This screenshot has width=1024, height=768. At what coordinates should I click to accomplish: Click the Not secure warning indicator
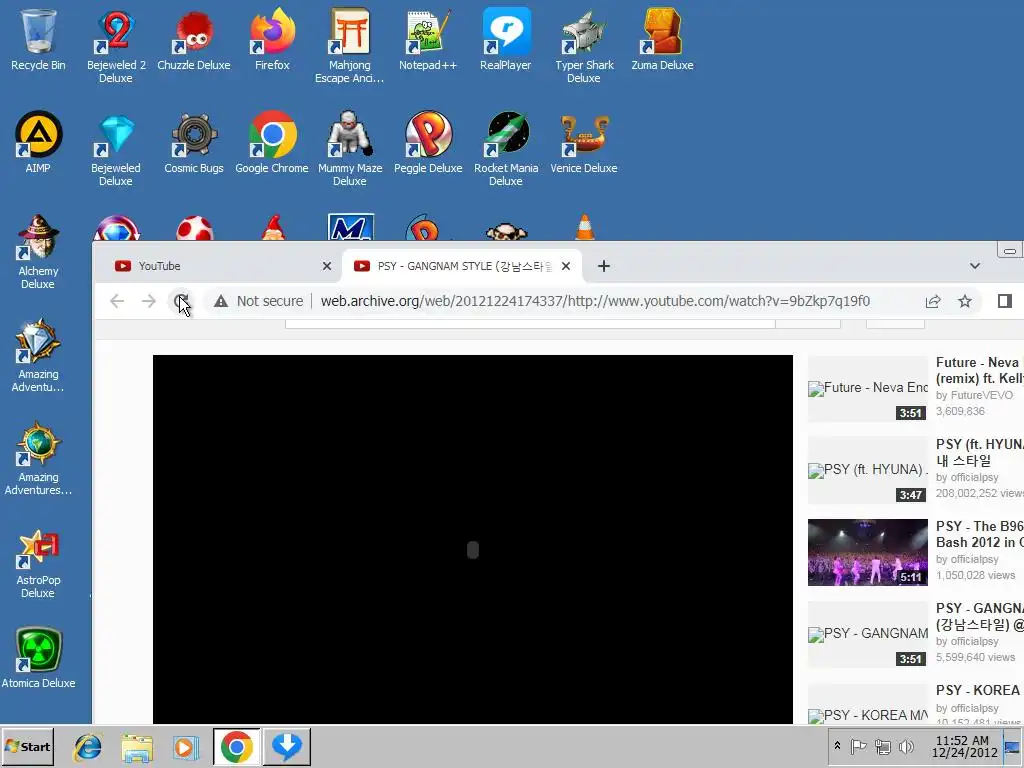[x=259, y=301]
